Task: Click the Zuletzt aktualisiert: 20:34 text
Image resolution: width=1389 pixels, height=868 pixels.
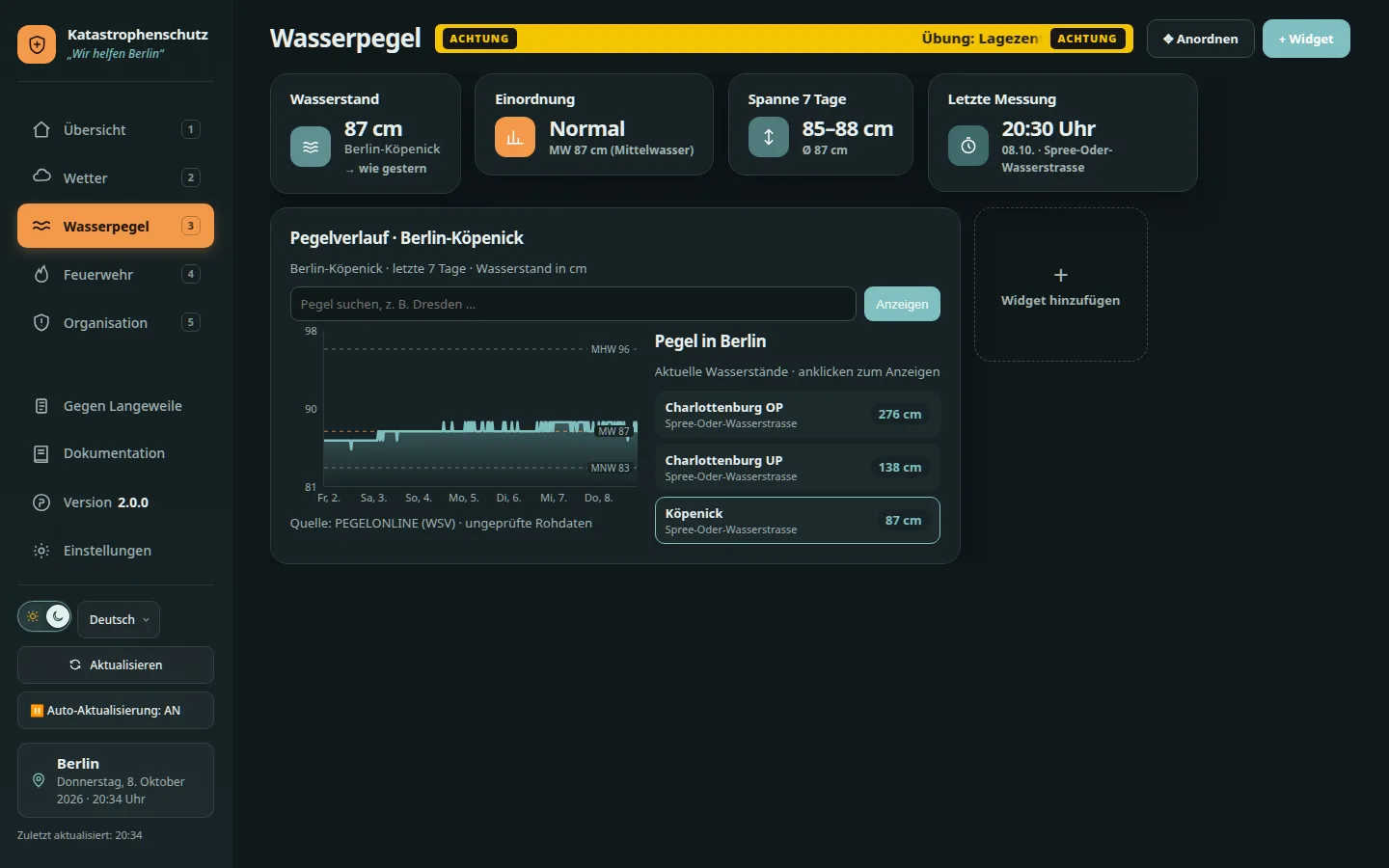Action: 79,835
